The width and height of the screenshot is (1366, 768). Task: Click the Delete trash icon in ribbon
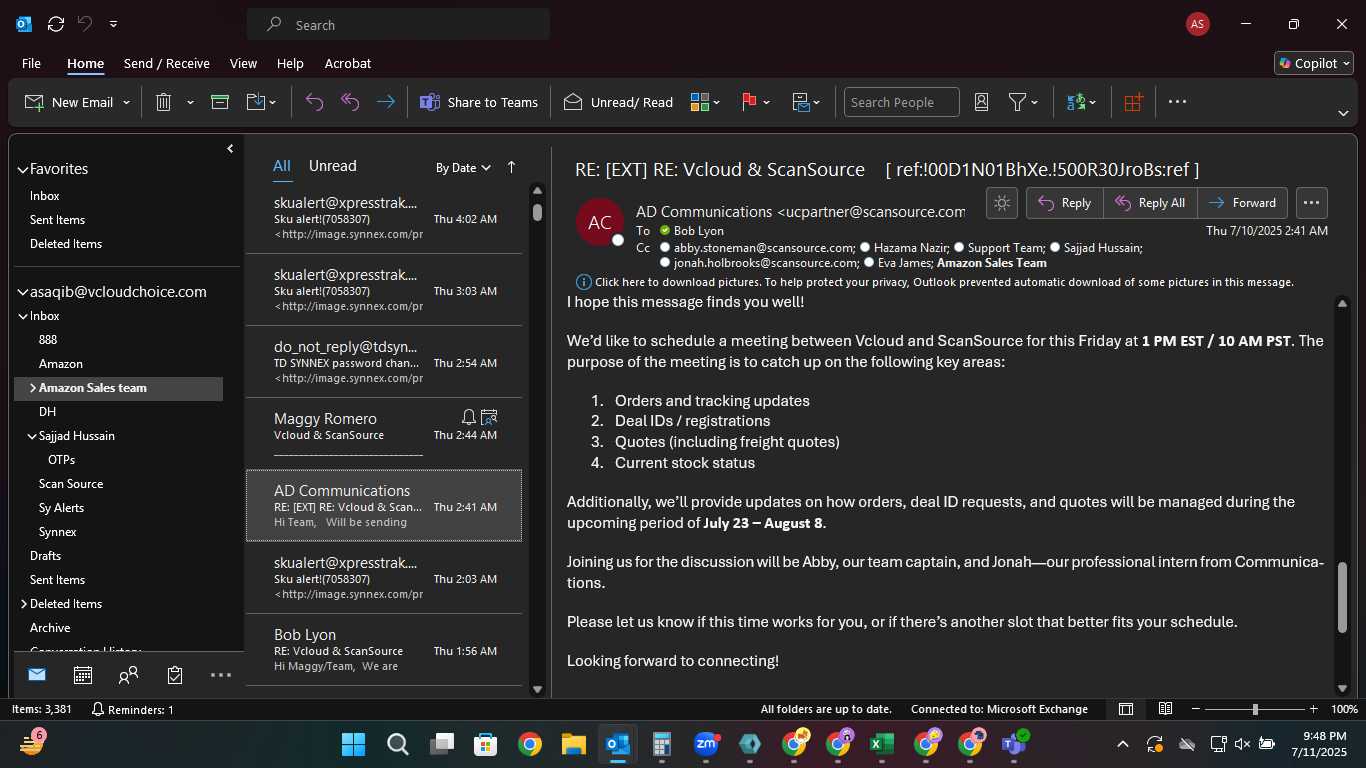click(164, 102)
